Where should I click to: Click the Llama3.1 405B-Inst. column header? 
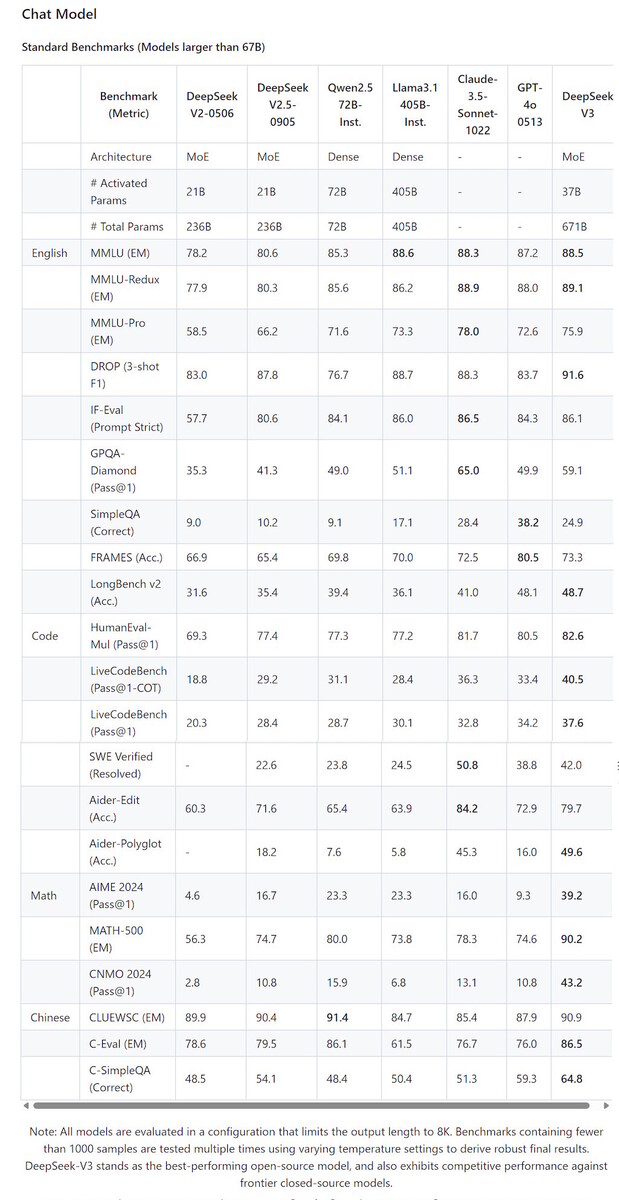coord(415,105)
